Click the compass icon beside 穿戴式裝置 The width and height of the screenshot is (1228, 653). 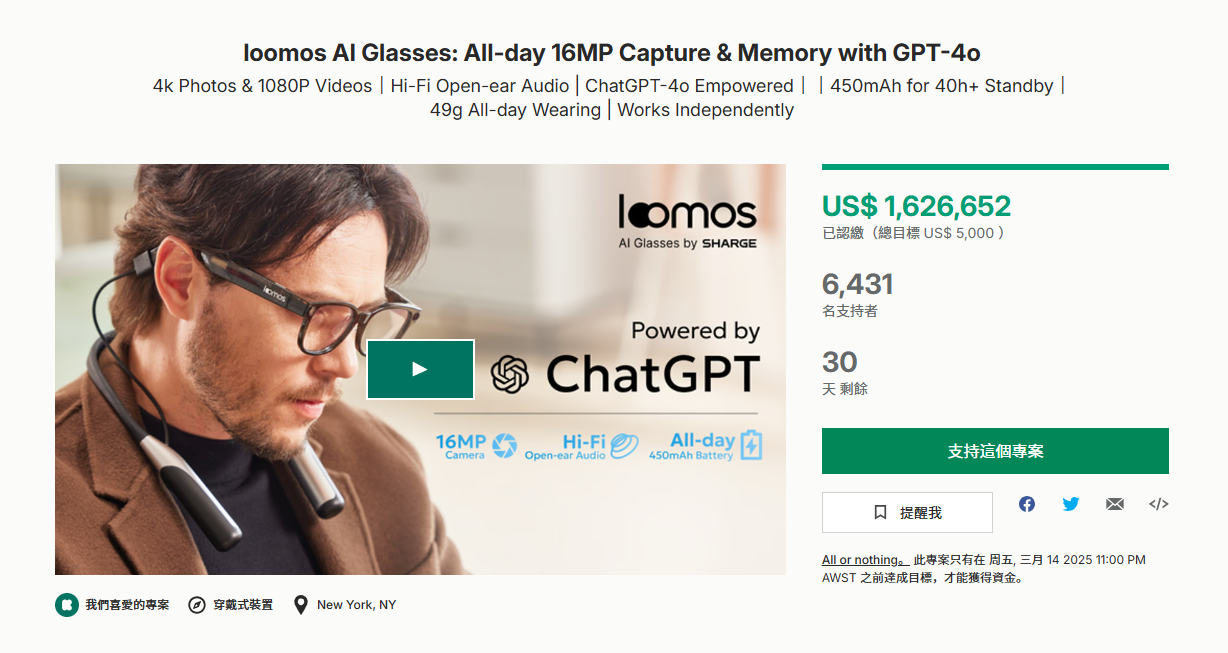pos(197,605)
